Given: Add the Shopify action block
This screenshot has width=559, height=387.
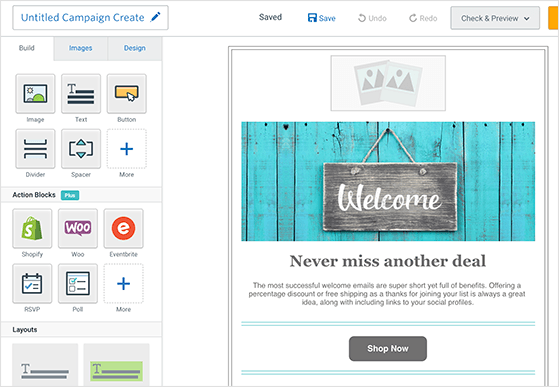Looking at the screenshot, I should point(32,228).
